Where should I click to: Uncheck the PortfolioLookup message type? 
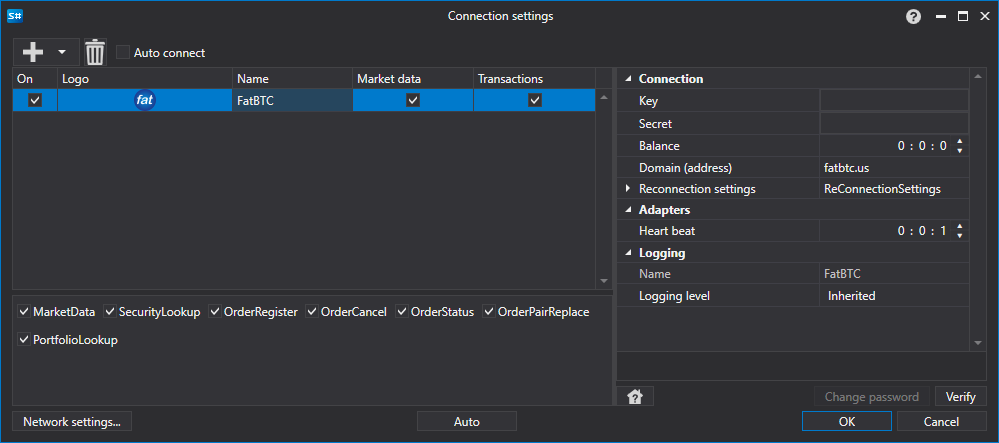pyautogui.click(x=24, y=340)
